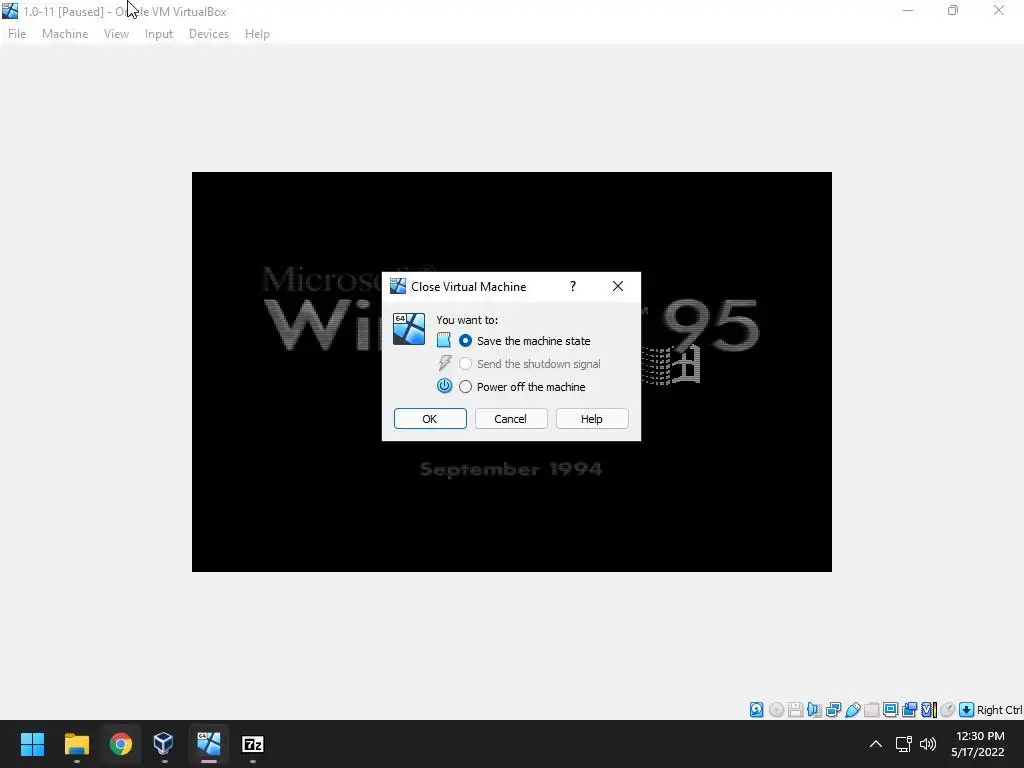Click the recording status icon

click(909, 710)
